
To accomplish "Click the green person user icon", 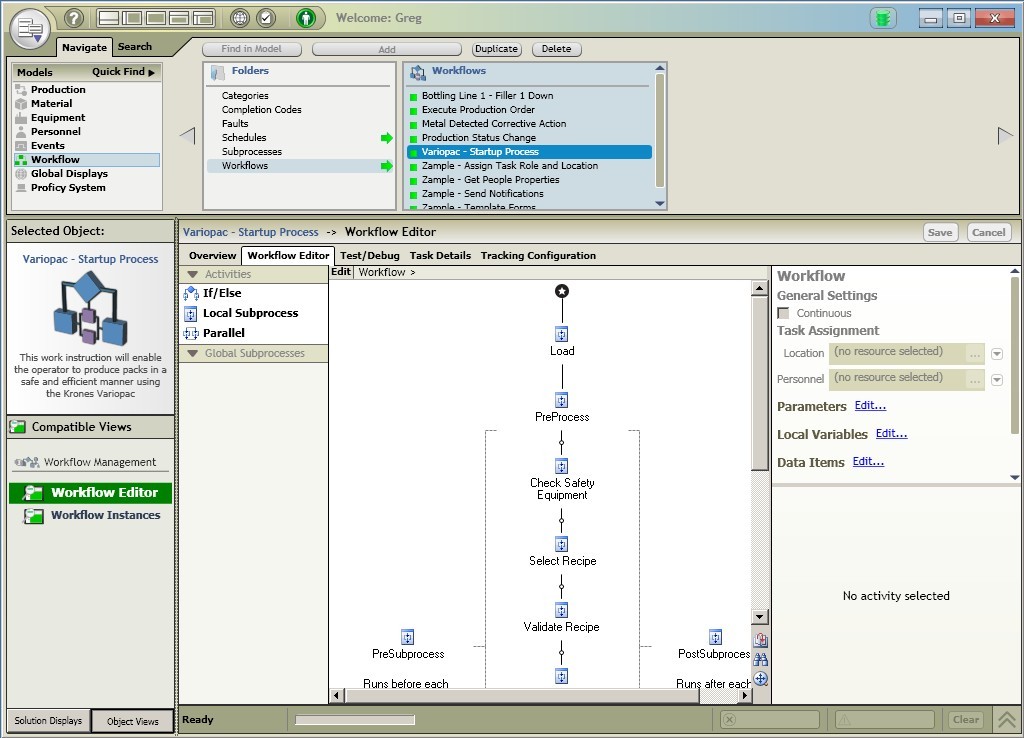I will (306, 18).
